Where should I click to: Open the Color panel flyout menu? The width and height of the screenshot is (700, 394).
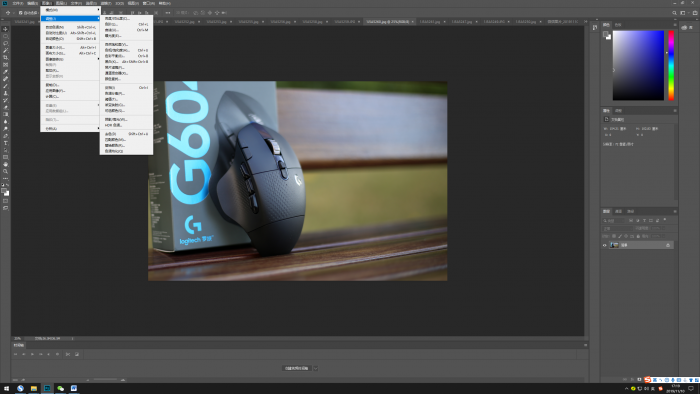click(x=675, y=25)
